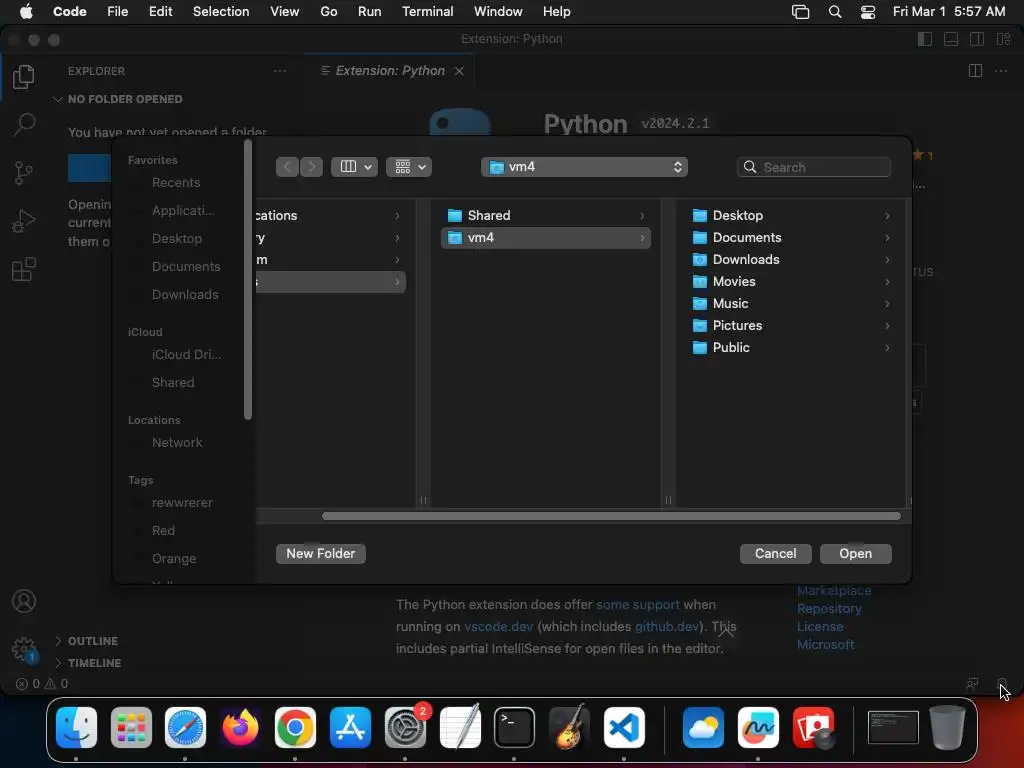Select the Public folder

click(x=791, y=347)
